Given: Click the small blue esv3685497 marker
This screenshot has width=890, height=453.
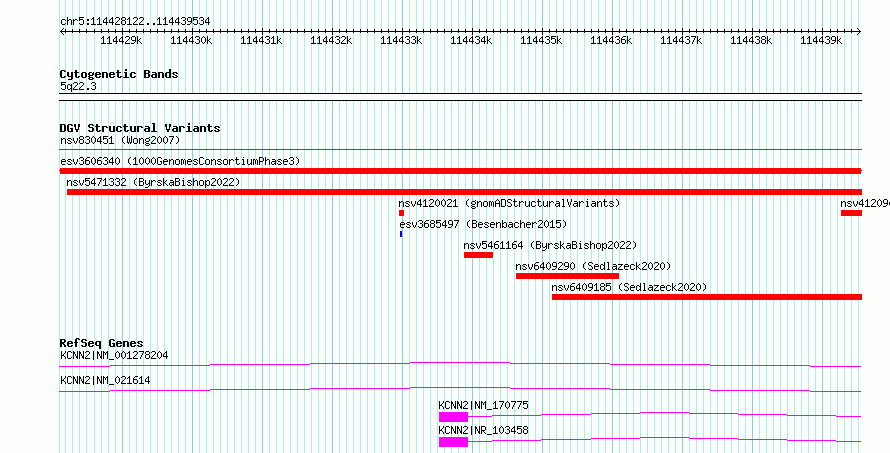Looking at the screenshot, I should (x=401, y=234).
